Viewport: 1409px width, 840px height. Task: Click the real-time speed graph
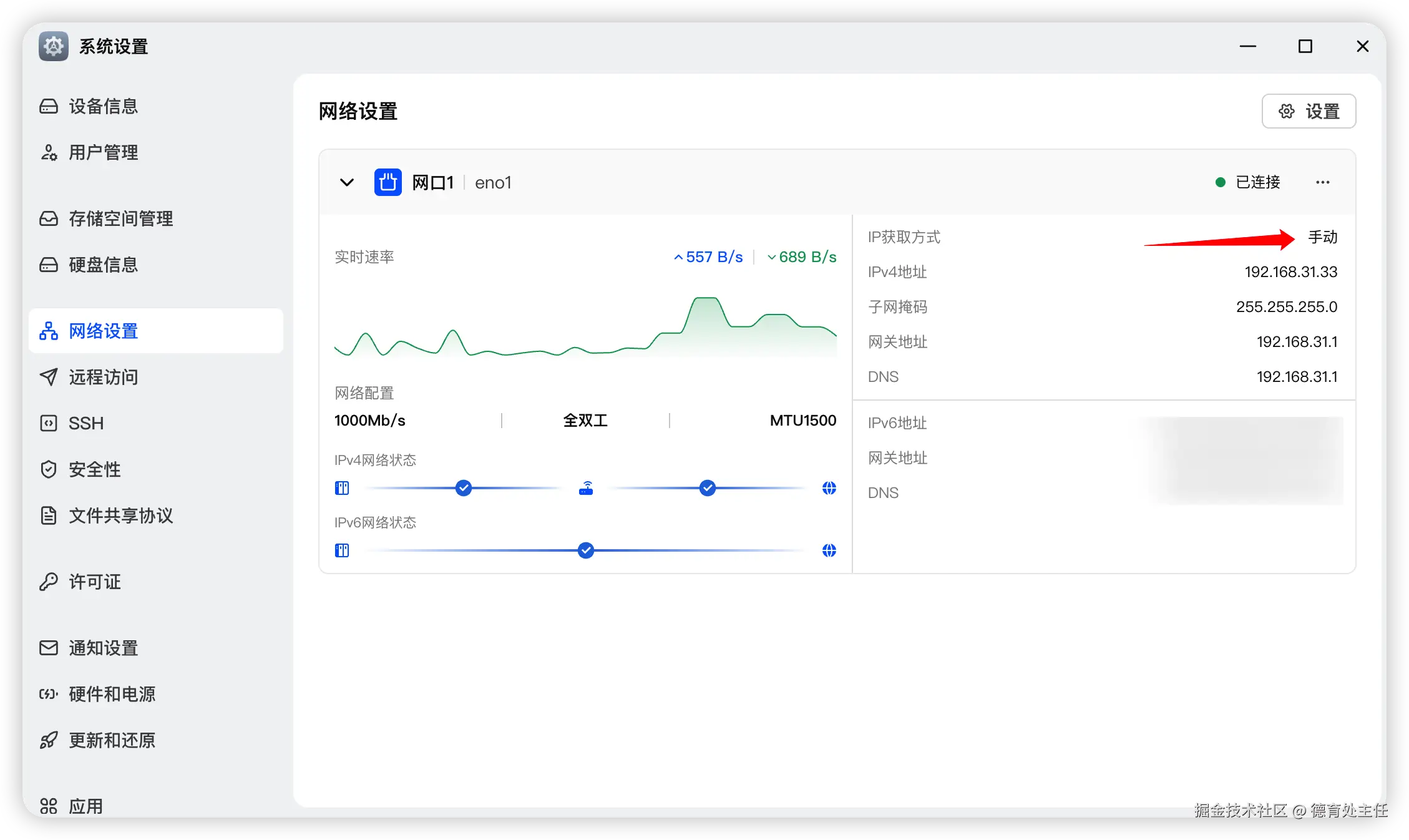tap(585, 328)
